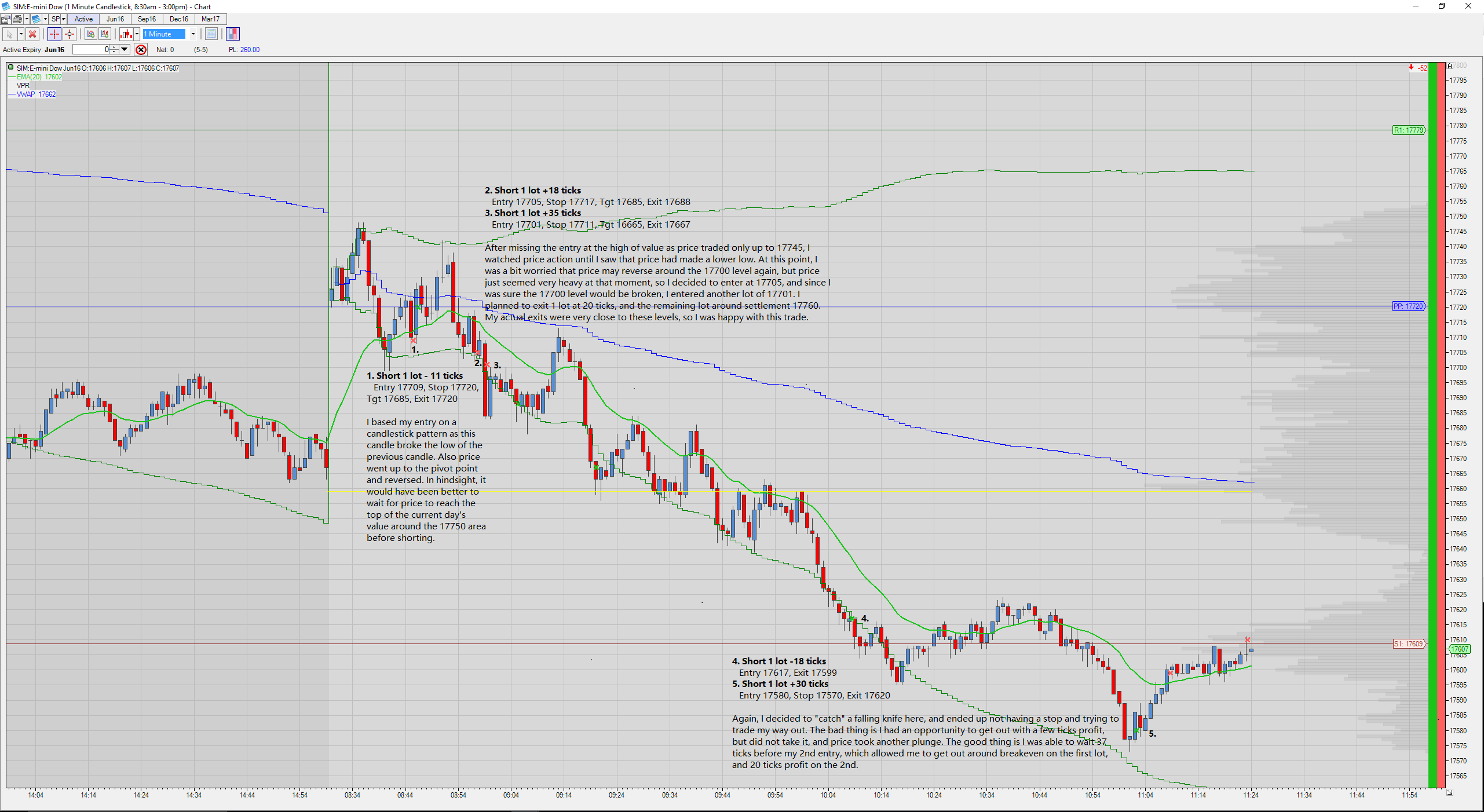Expand the print options dropdown arrow
This screenshot has width=1484, height=812.
[27, 19]
